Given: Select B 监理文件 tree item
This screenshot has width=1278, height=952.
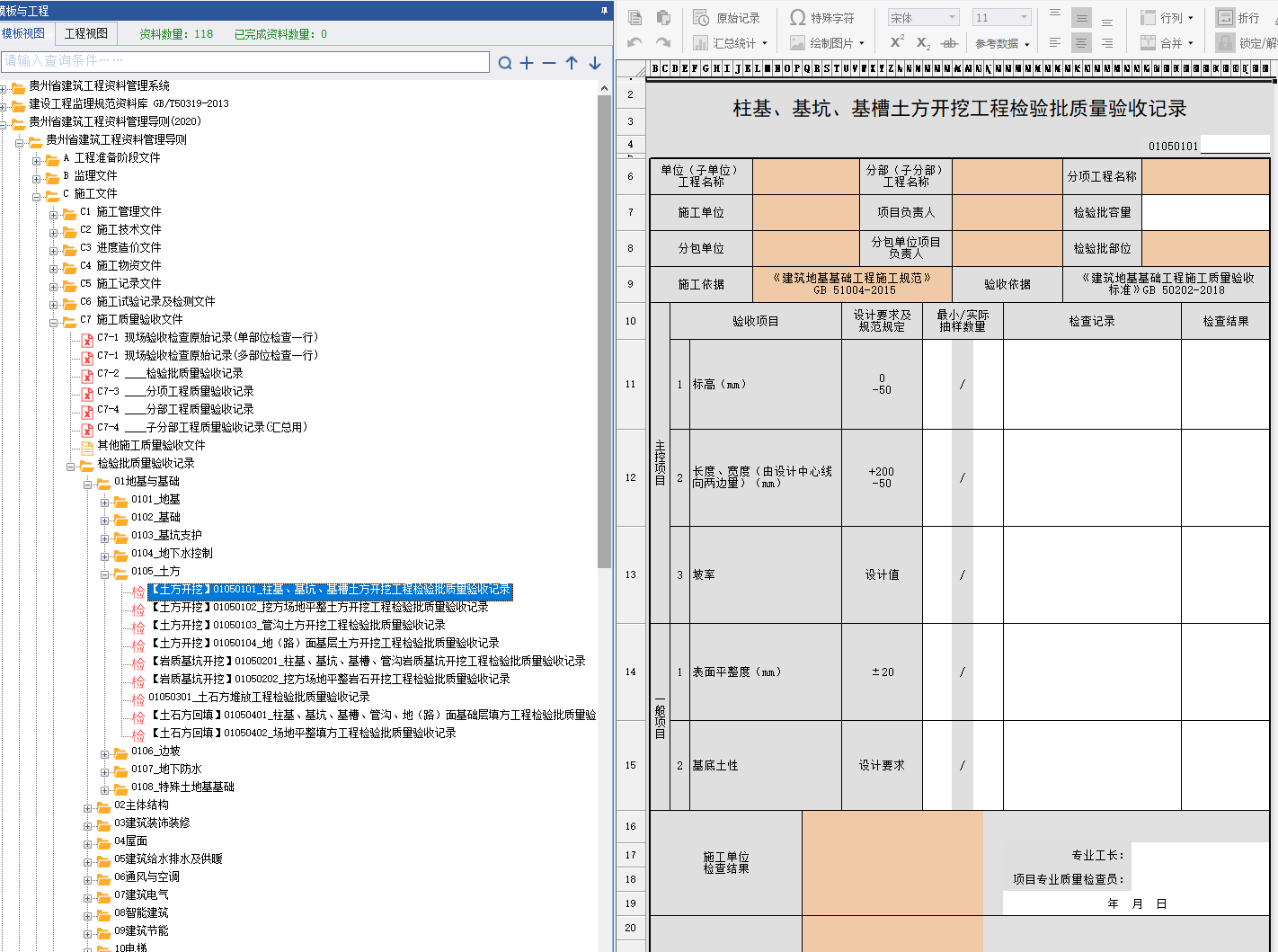Looking at the screenshot, I should click(x=90, y=175).
